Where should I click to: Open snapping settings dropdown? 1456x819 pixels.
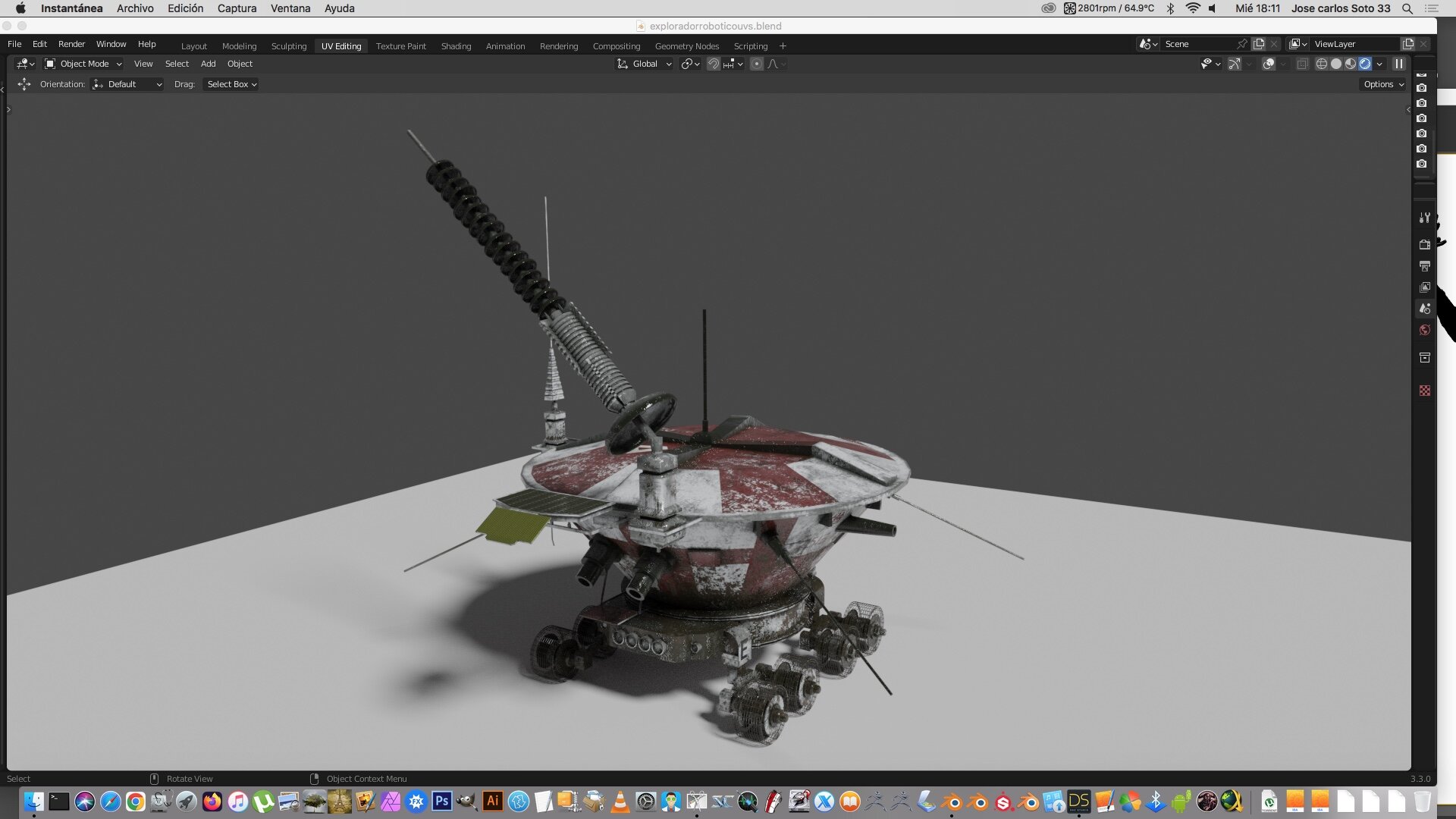(733, 64)
